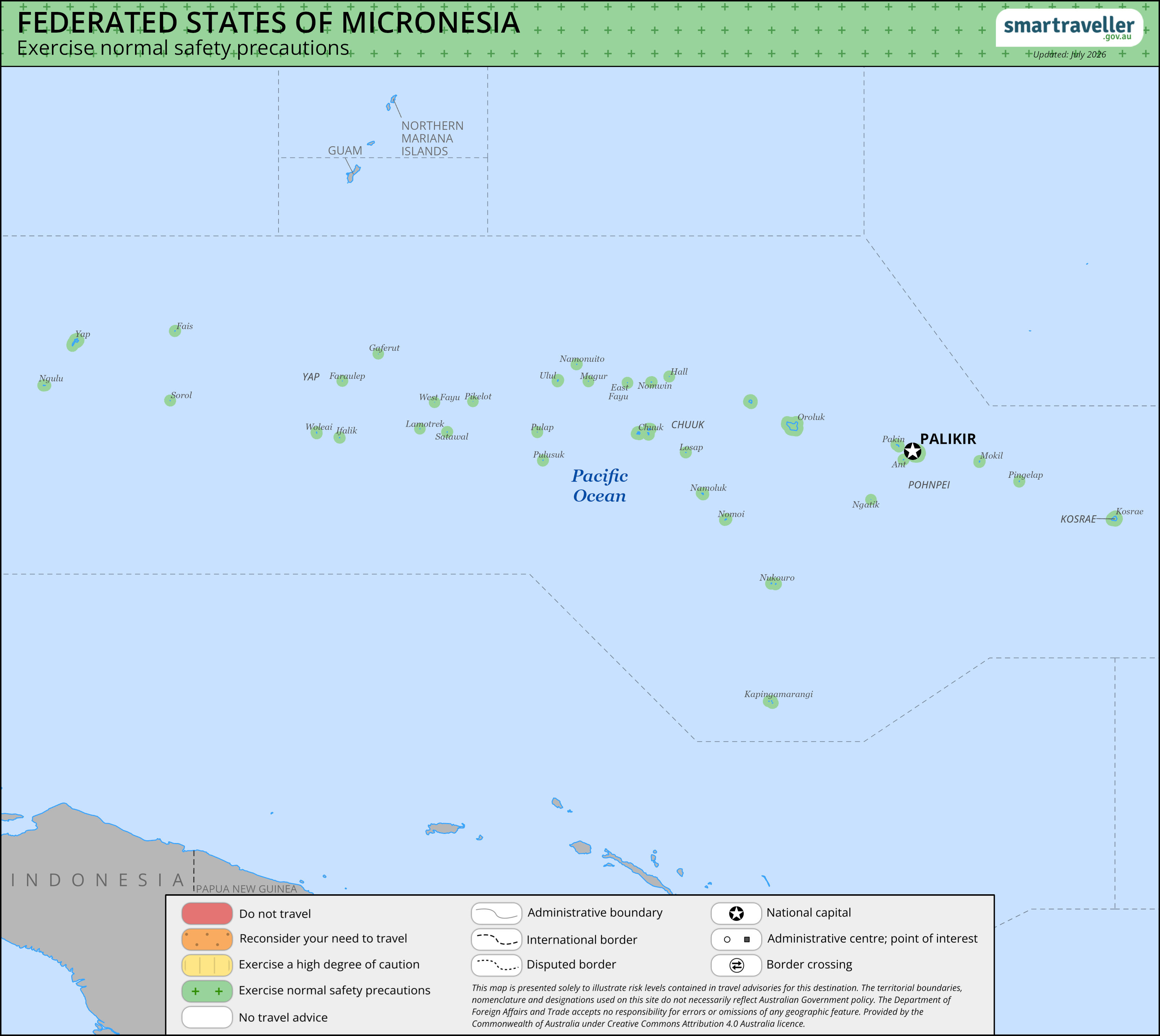Click the Satawal label
Viewport: 1160px width, 1036px height.
coord(451,436)
